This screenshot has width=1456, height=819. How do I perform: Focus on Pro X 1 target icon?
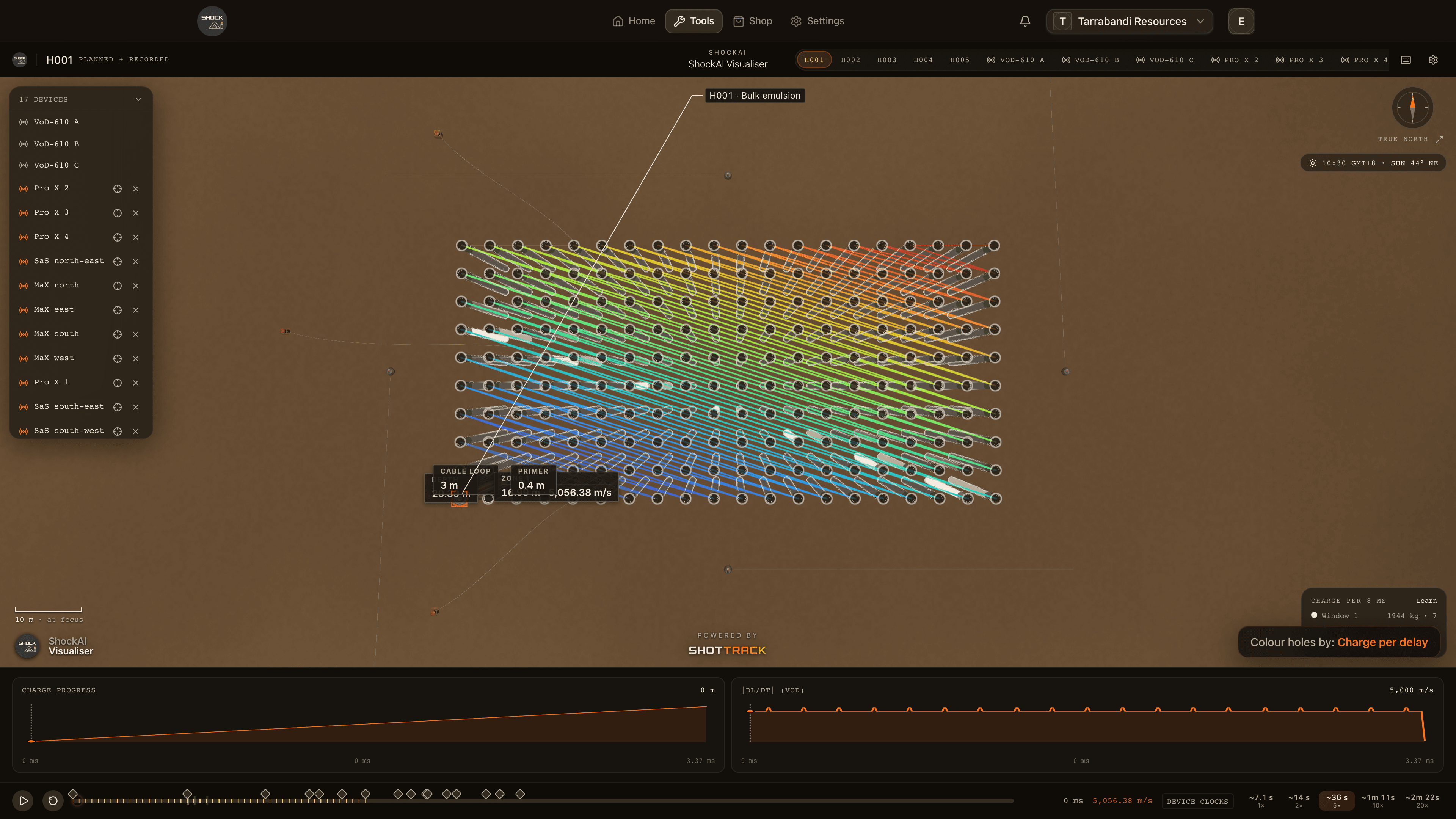(x=118, y=383)
